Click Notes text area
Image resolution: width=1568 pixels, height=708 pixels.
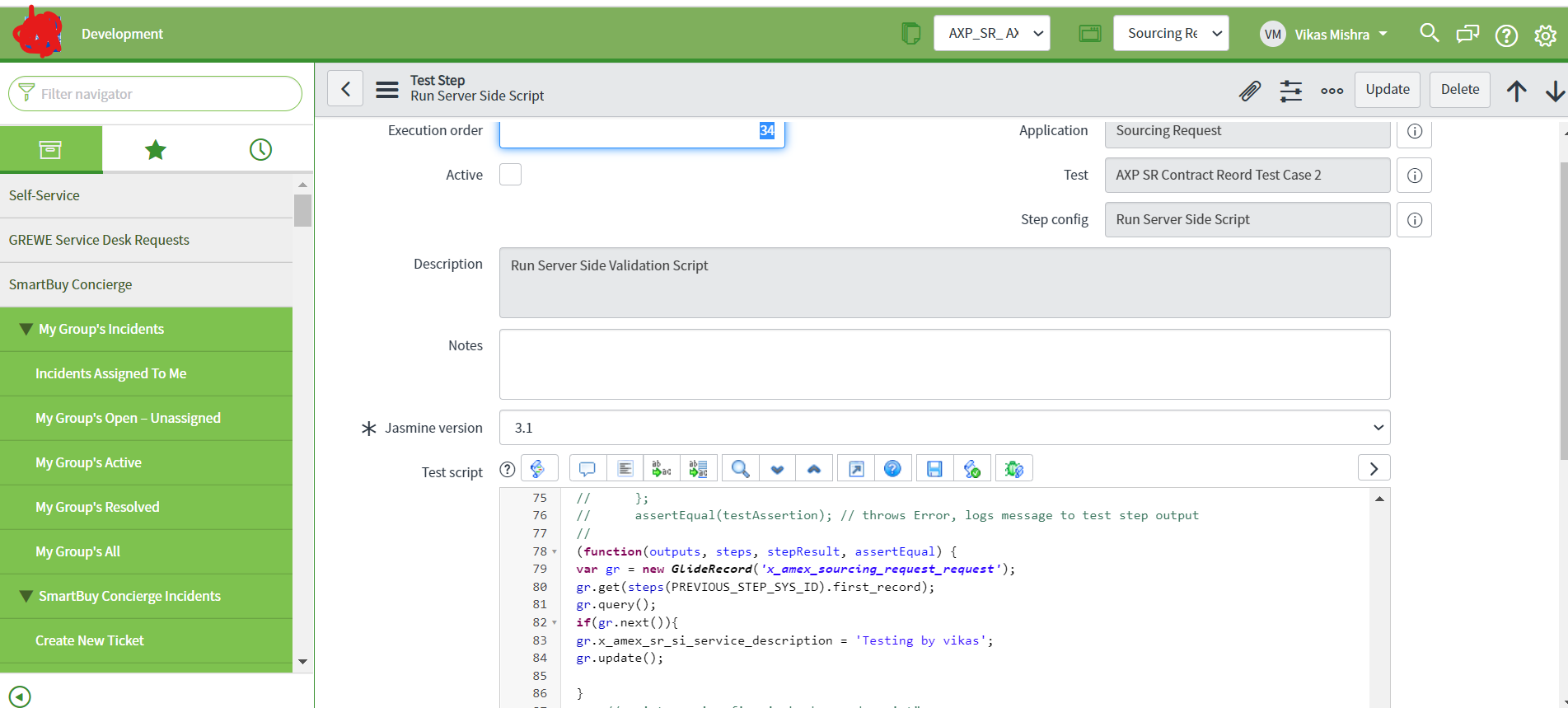(944, 364)
